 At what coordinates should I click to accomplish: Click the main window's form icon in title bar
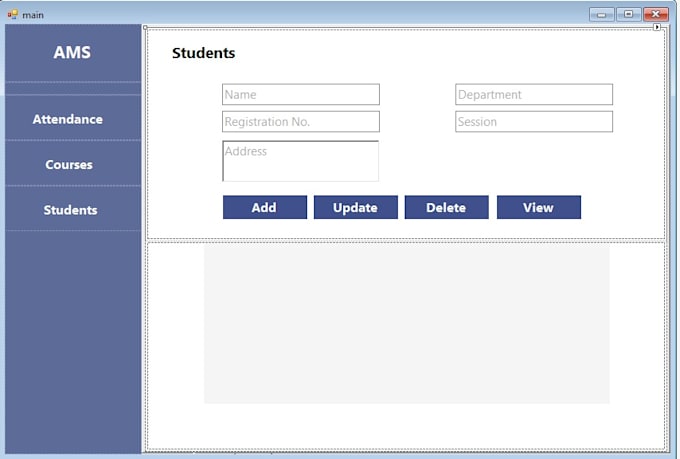tap(13, 15)
